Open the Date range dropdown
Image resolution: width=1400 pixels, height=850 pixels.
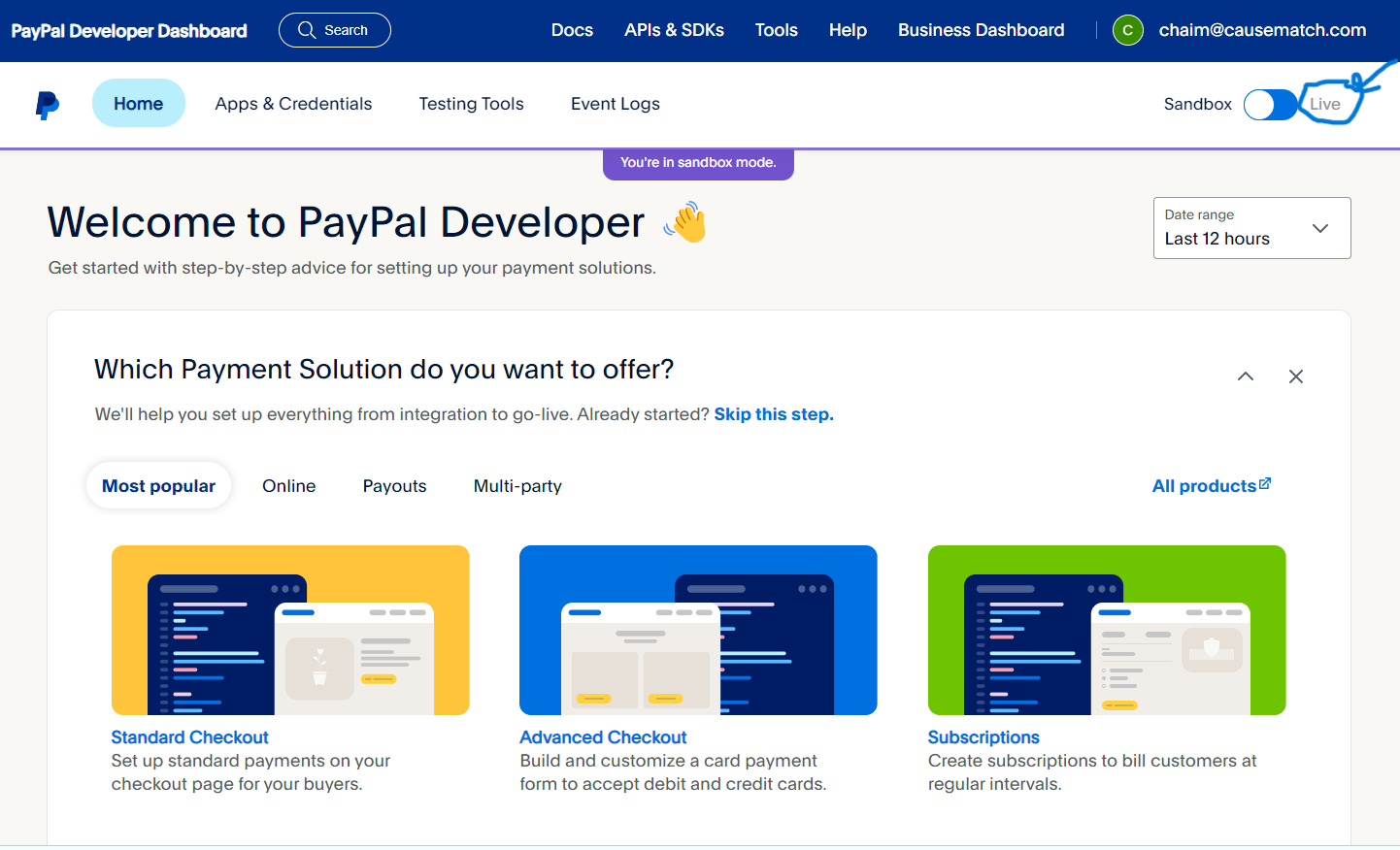[1252, 228]
